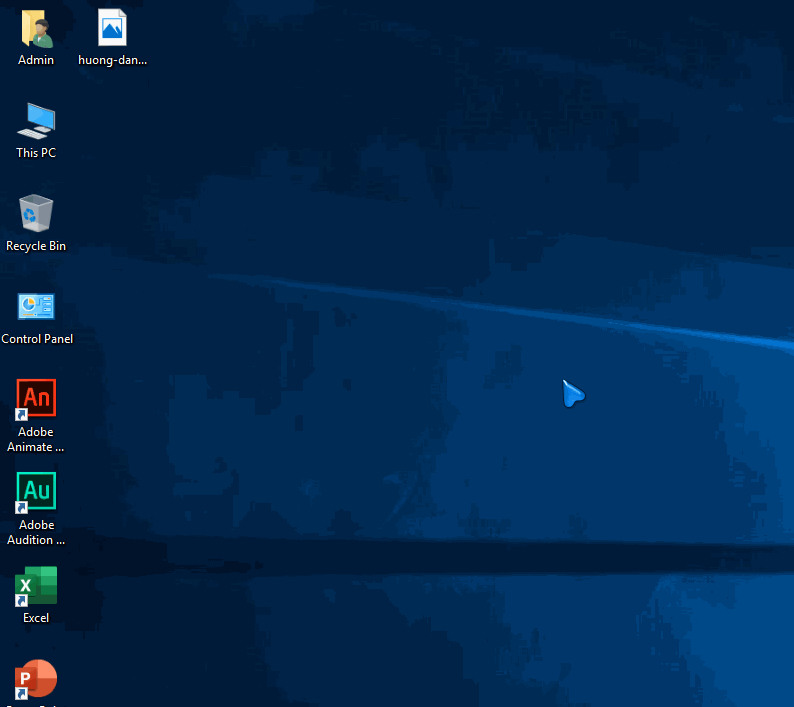Click the "huong-dan..." file name label
Viewport: 794px width, 707px height.
click(112, 60)
